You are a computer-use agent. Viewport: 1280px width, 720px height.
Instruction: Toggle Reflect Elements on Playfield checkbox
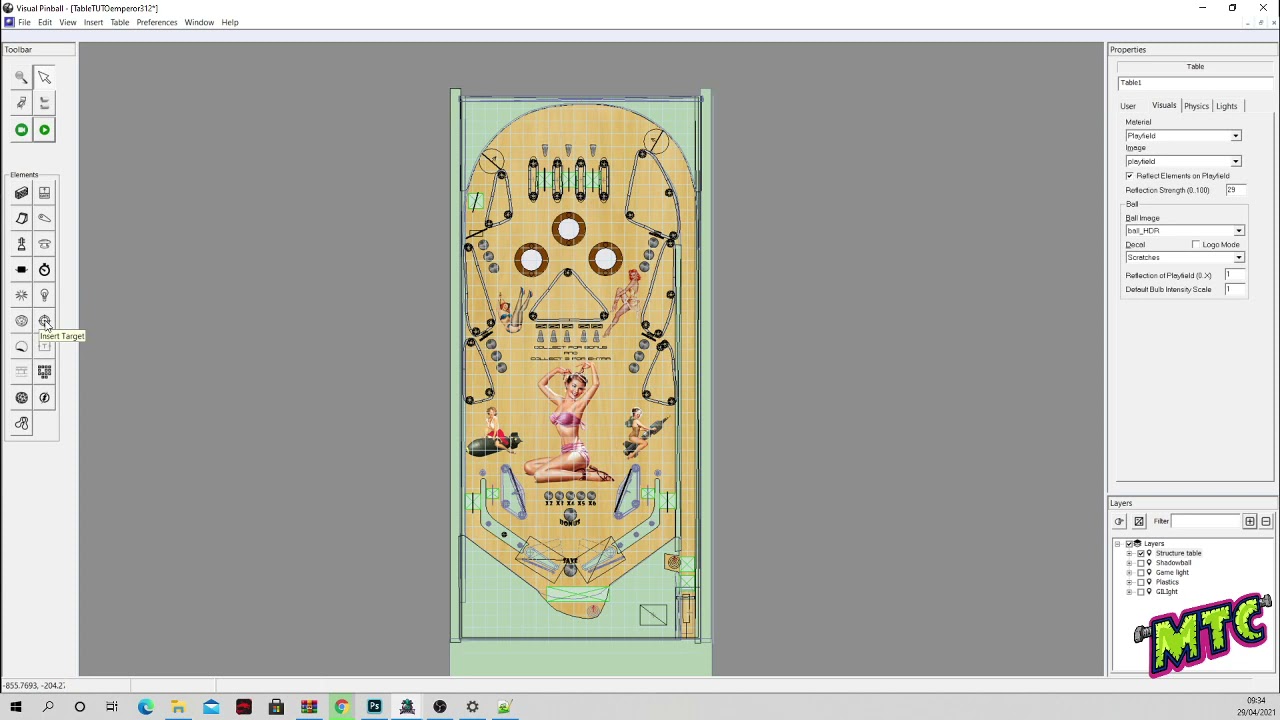click(x=1130, y=176)
